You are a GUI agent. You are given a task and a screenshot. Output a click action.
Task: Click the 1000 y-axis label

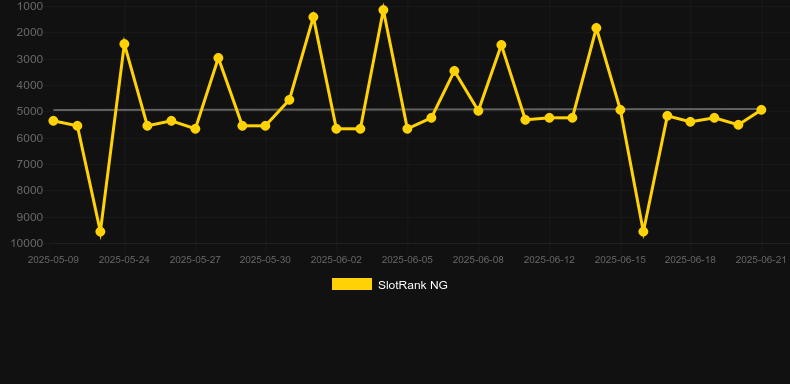click(30, 7)
